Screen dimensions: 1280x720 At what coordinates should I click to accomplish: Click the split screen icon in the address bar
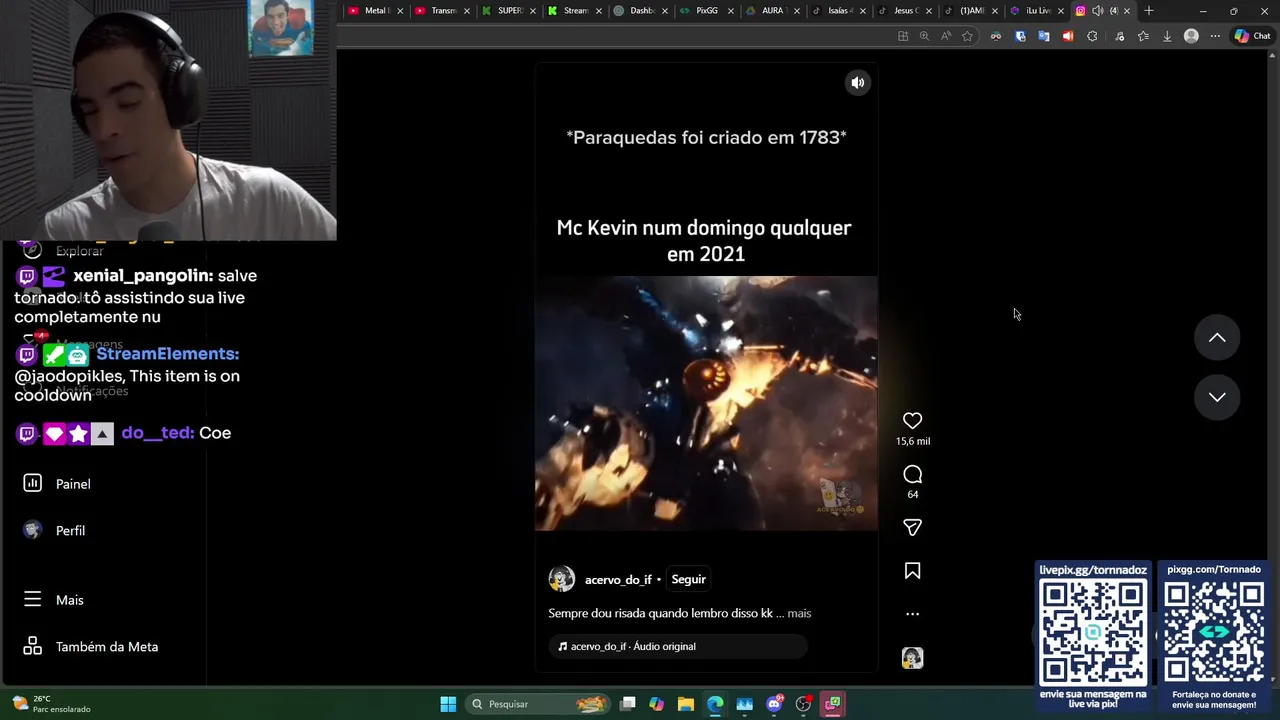coord(903,36)
